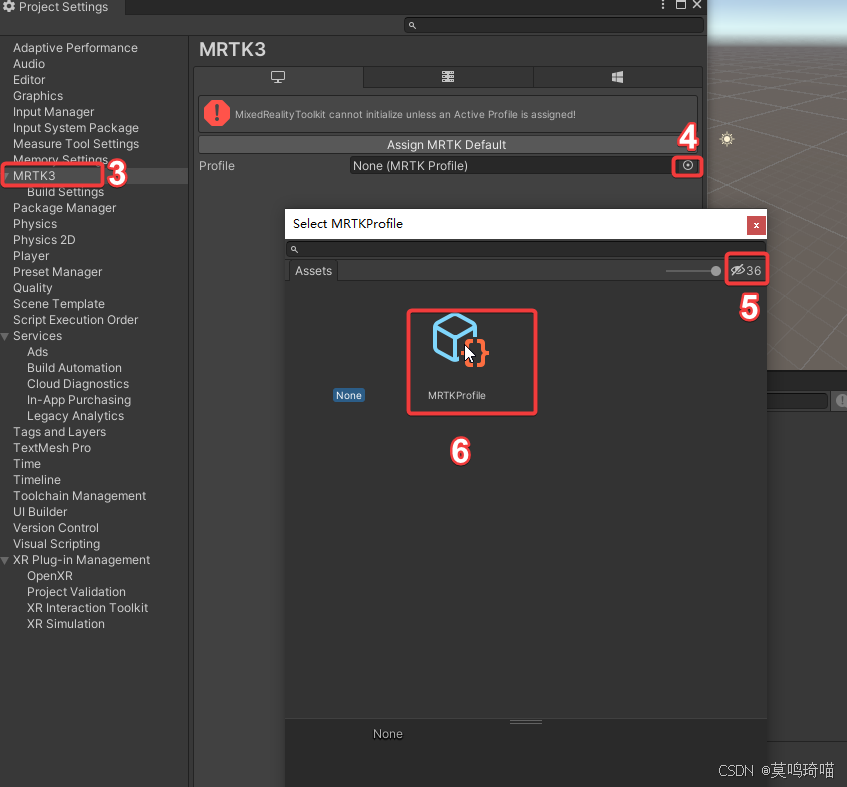The width and height of the screenshot is (847, 787).
Task: Open the Assets tab in profile picker
Action: 313,271
